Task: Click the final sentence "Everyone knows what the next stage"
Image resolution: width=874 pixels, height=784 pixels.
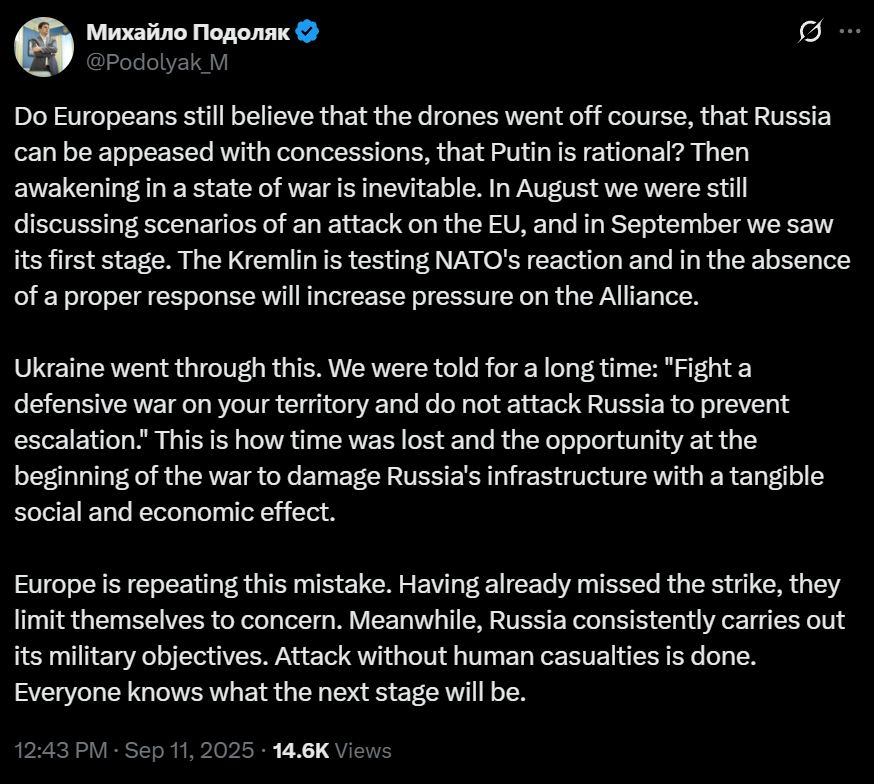Action: (x=270, y=693)
